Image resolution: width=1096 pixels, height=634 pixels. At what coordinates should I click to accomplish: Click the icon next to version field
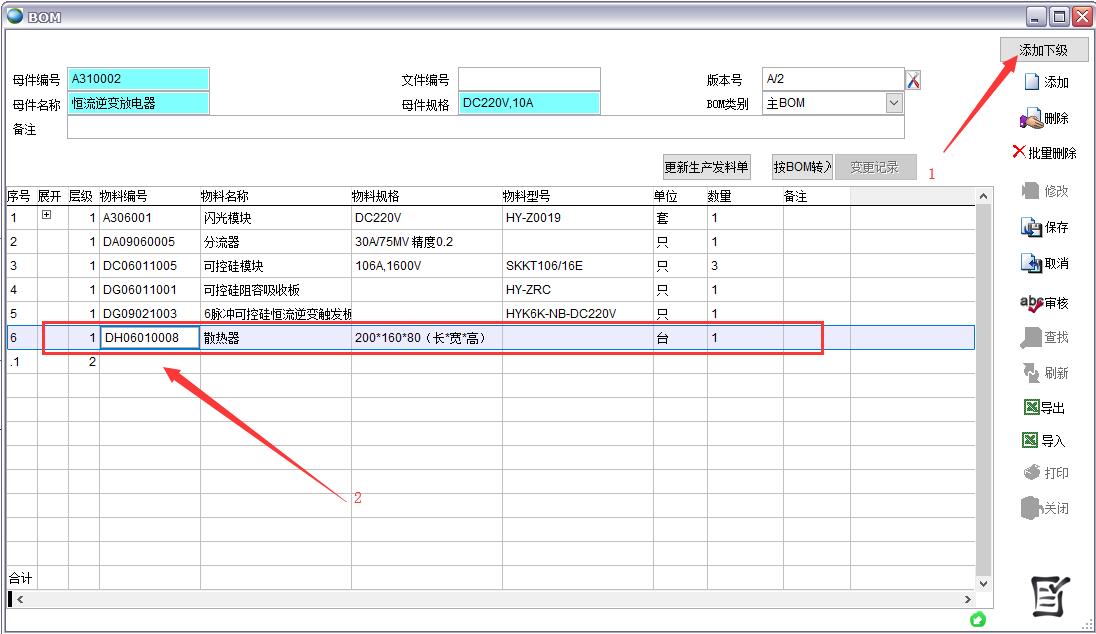(x=913, y=80)
